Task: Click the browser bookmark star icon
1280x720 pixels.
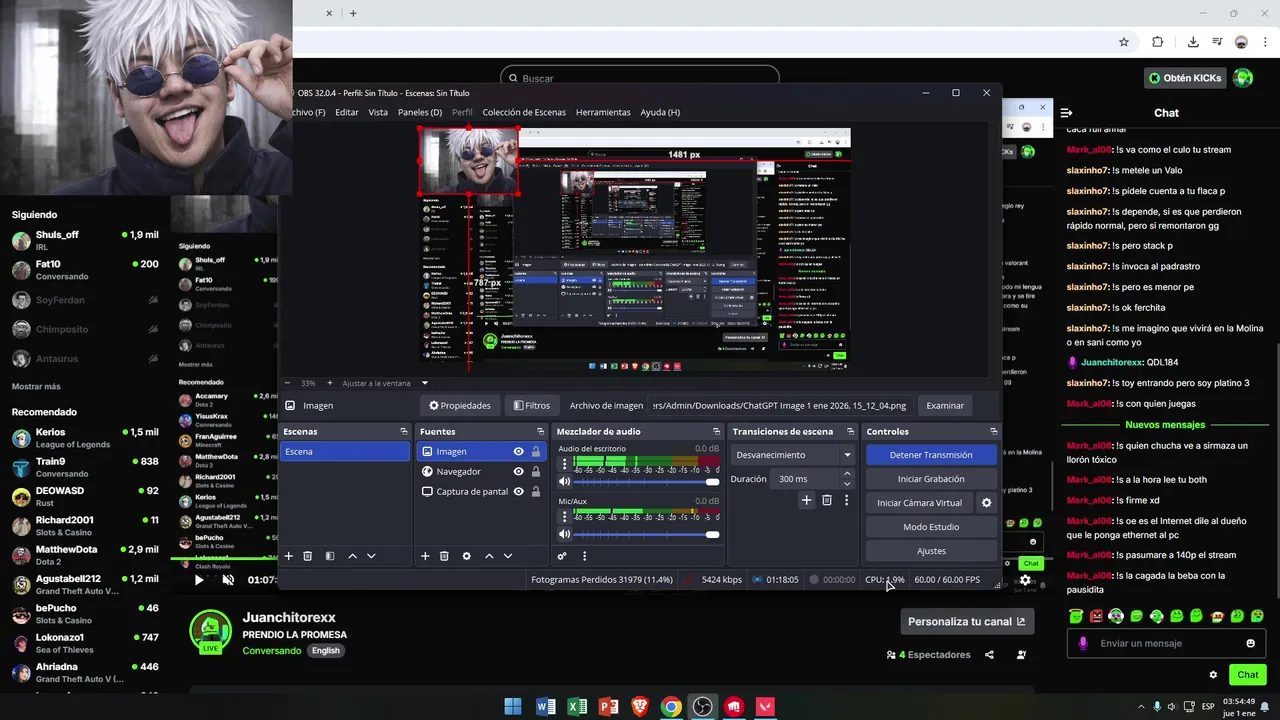Action: pos(1124,42)
